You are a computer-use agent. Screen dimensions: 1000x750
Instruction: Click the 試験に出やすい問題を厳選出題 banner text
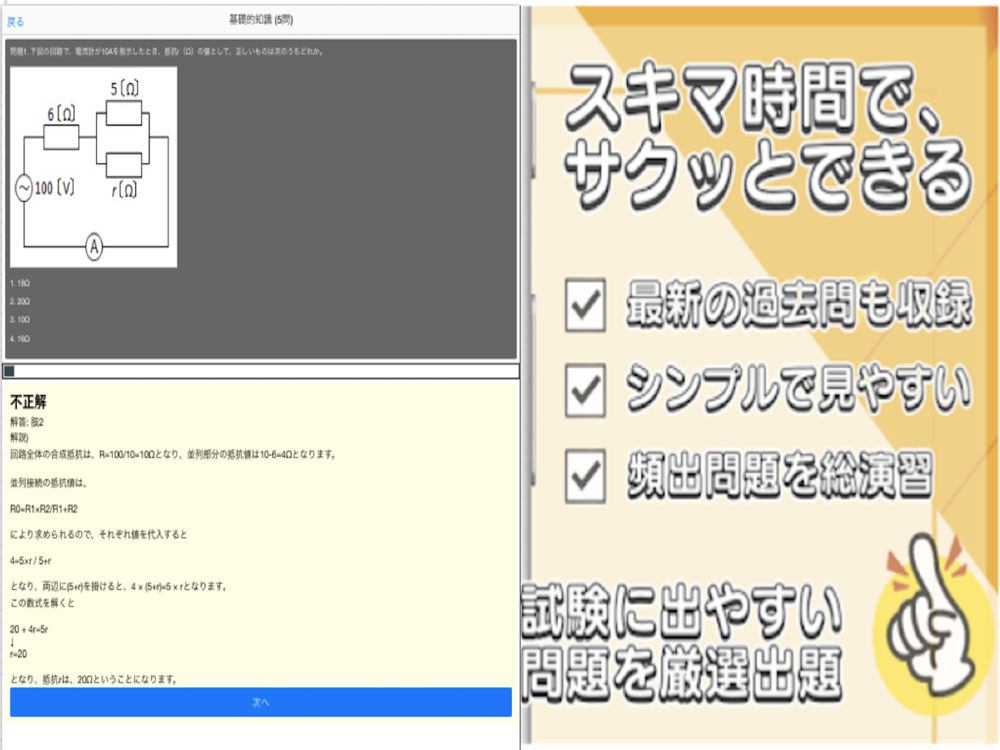pyautogui.click(x=682, y=643)
